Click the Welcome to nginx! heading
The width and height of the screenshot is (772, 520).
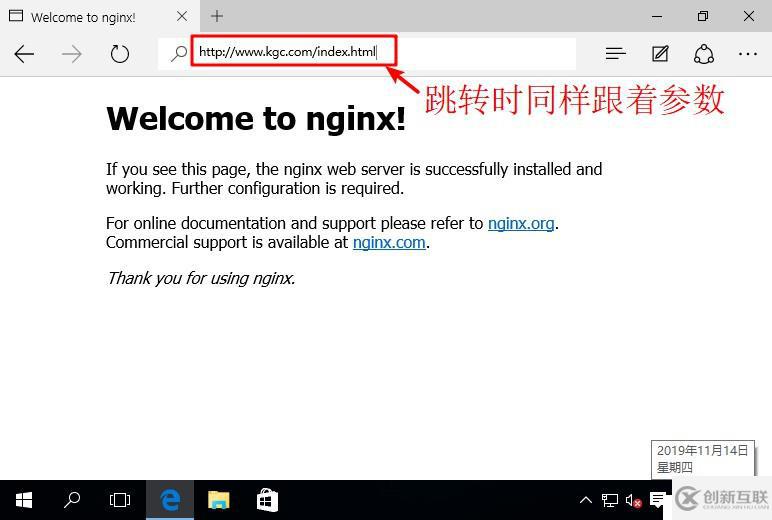pos(256,119)
